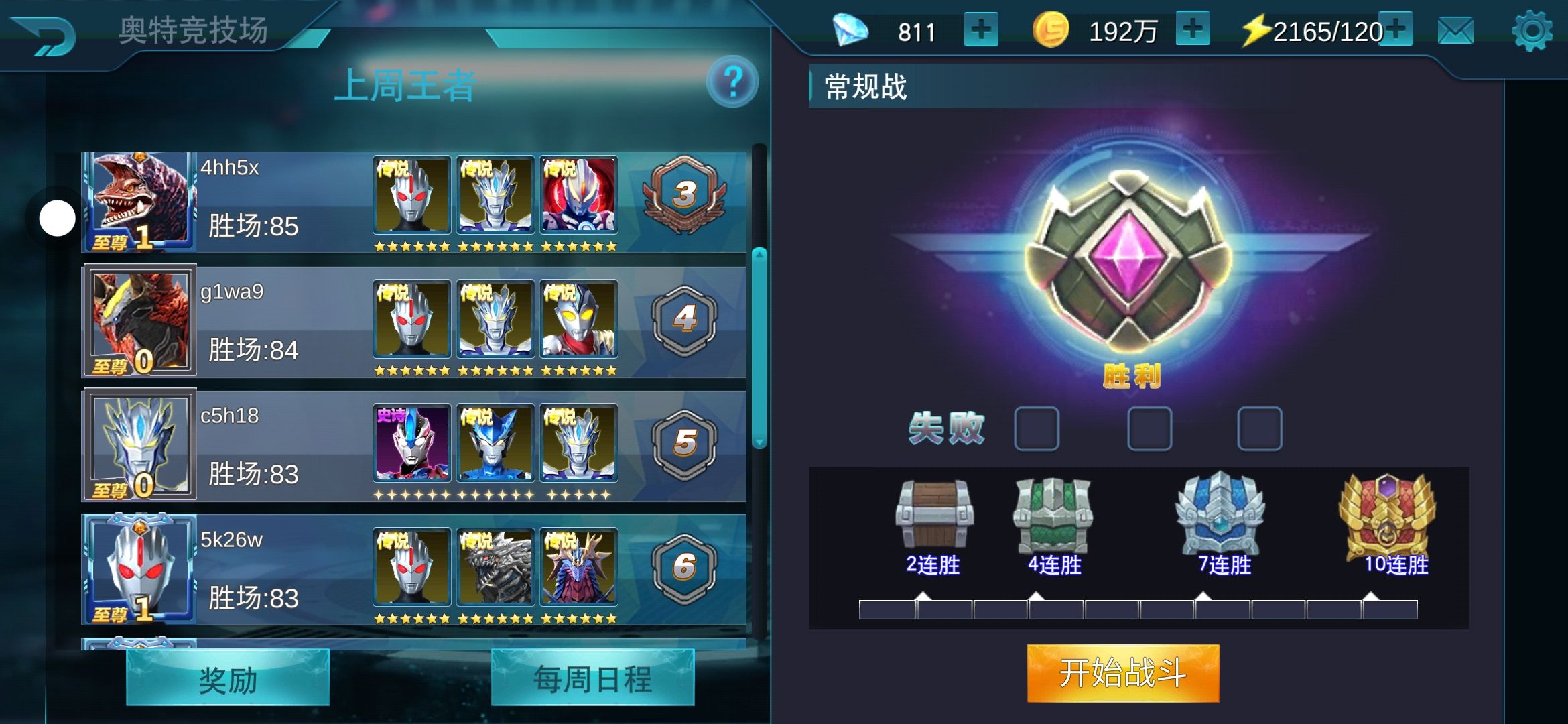Viewport: 1568px width, 724px height.
Task: Click the 开始战斗 button
Action: (1123, 673)
